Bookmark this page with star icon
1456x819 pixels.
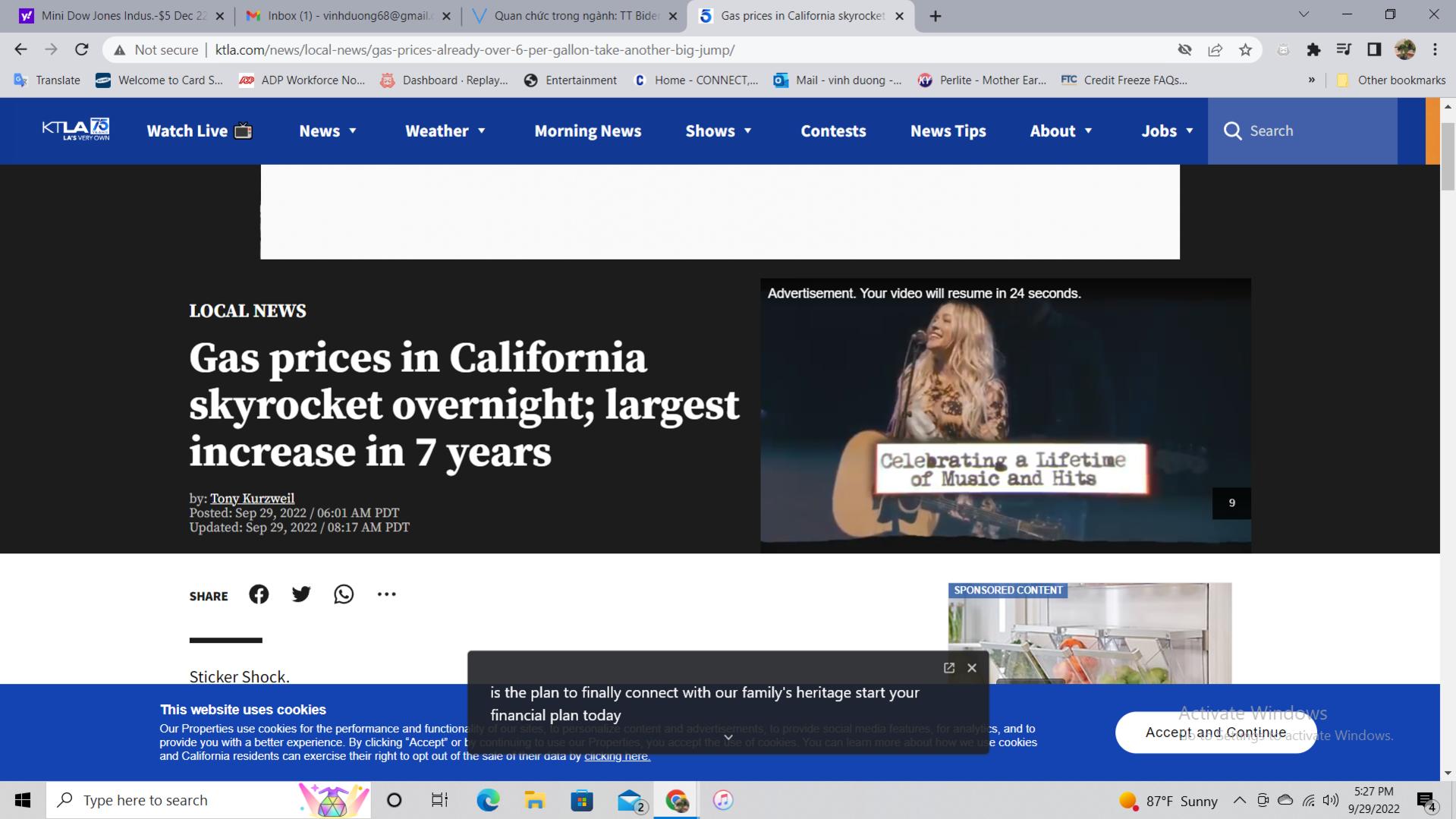pyautogui.click(x=1245, y=50)
